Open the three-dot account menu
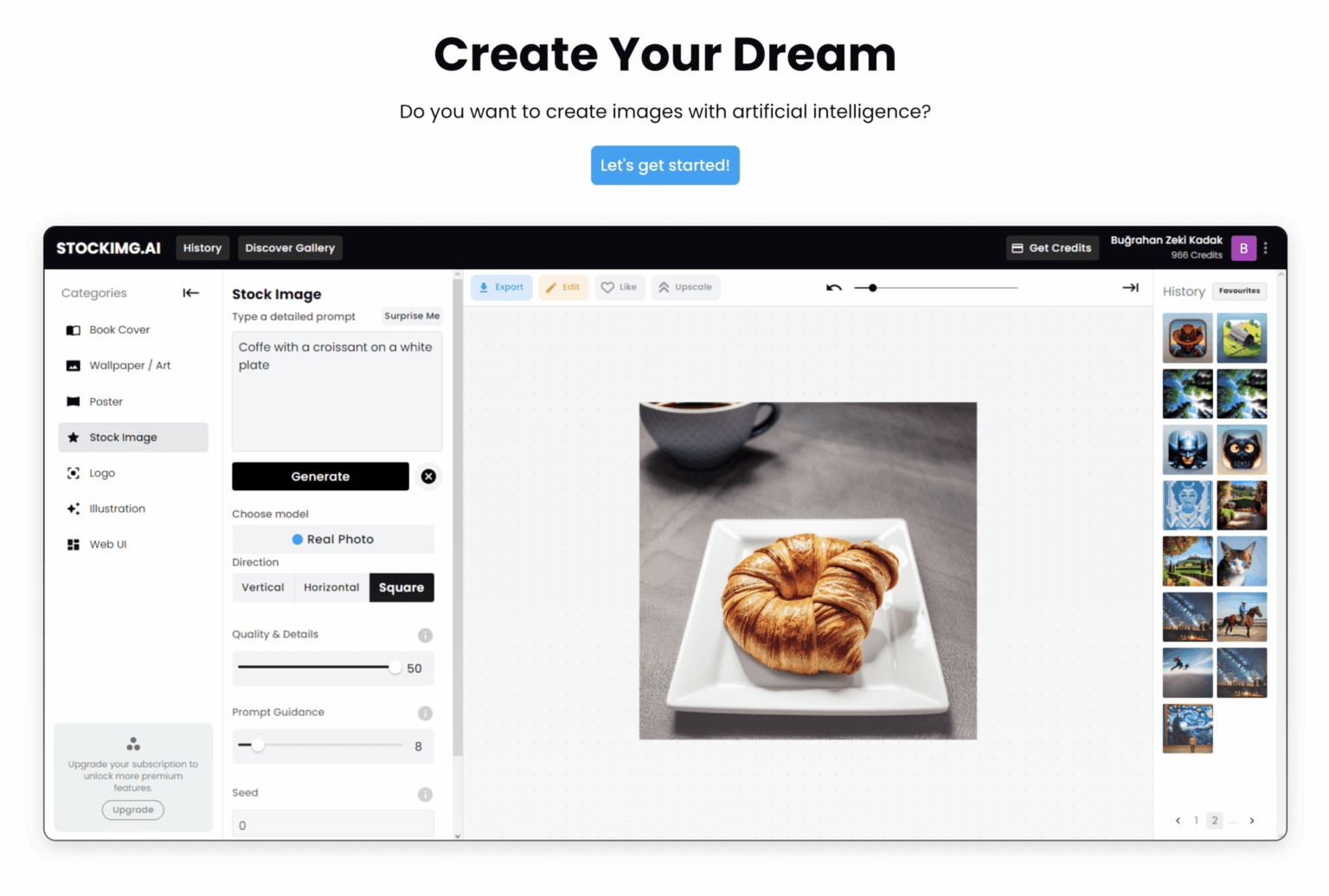 pyautogui.click(x=1266, y=248)
